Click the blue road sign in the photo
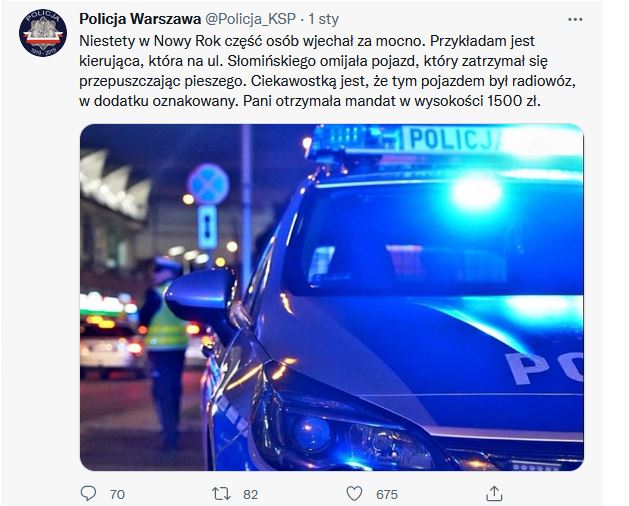The image size is (629, 506). click(x=208, y=184)
